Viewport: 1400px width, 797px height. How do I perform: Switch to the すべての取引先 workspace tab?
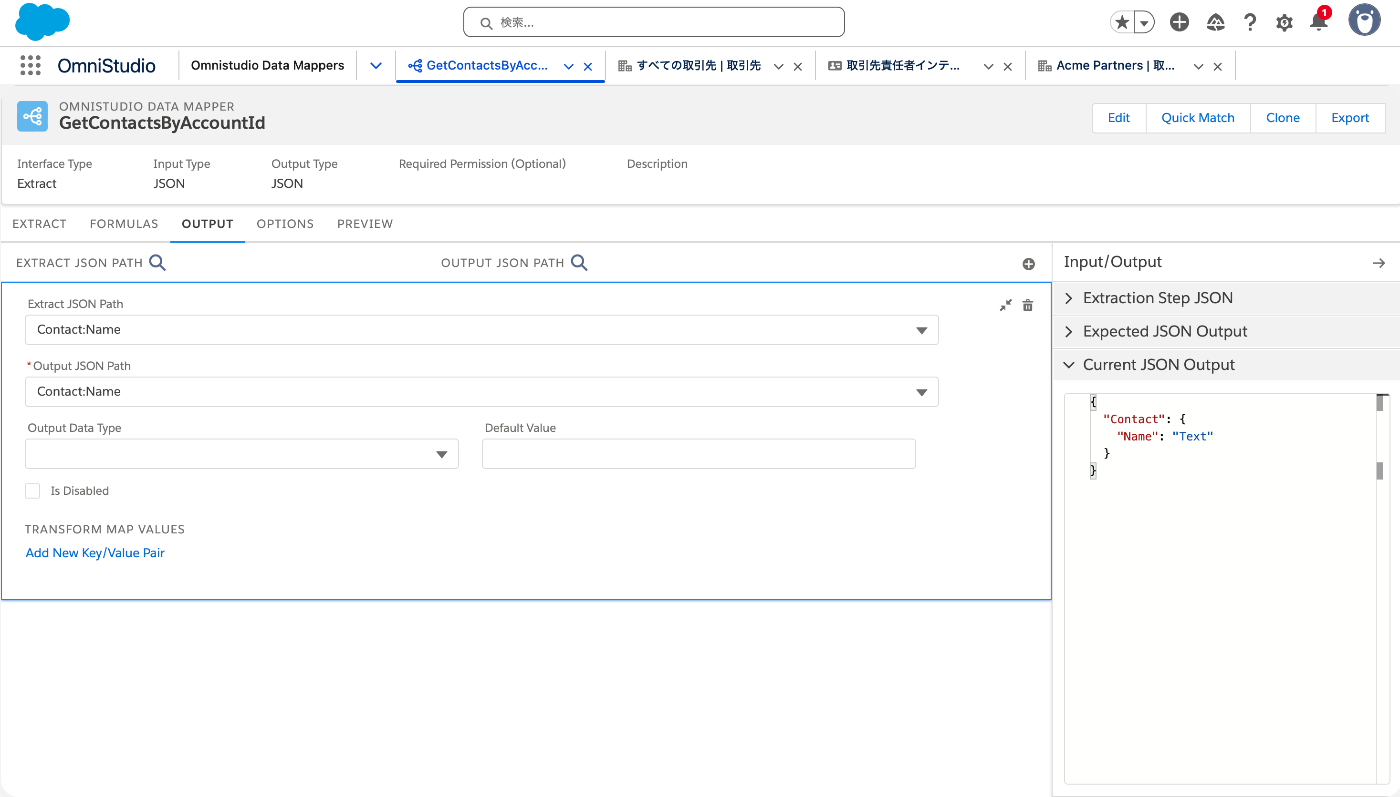[689, 66]
